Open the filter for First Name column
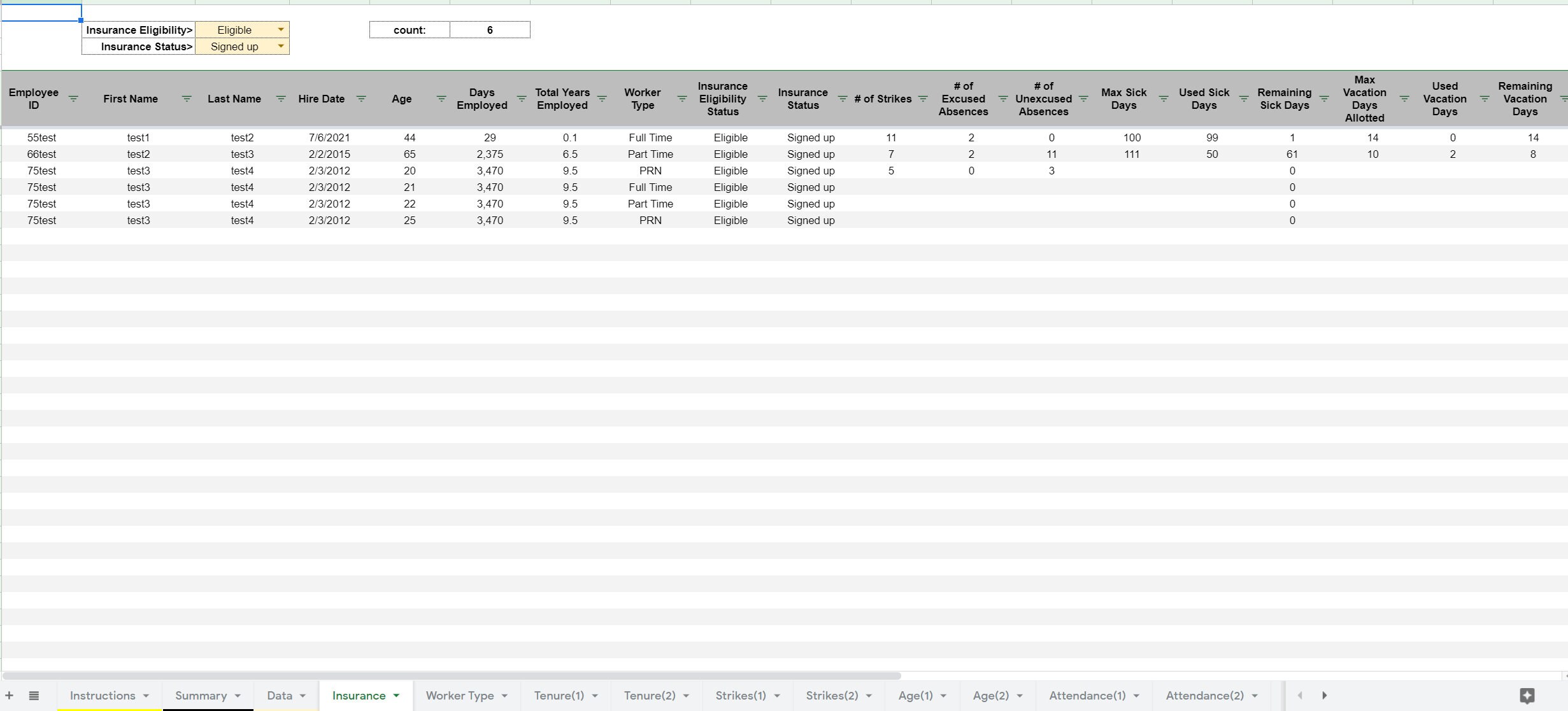1568x711 pixels. [x=186, y=99]
